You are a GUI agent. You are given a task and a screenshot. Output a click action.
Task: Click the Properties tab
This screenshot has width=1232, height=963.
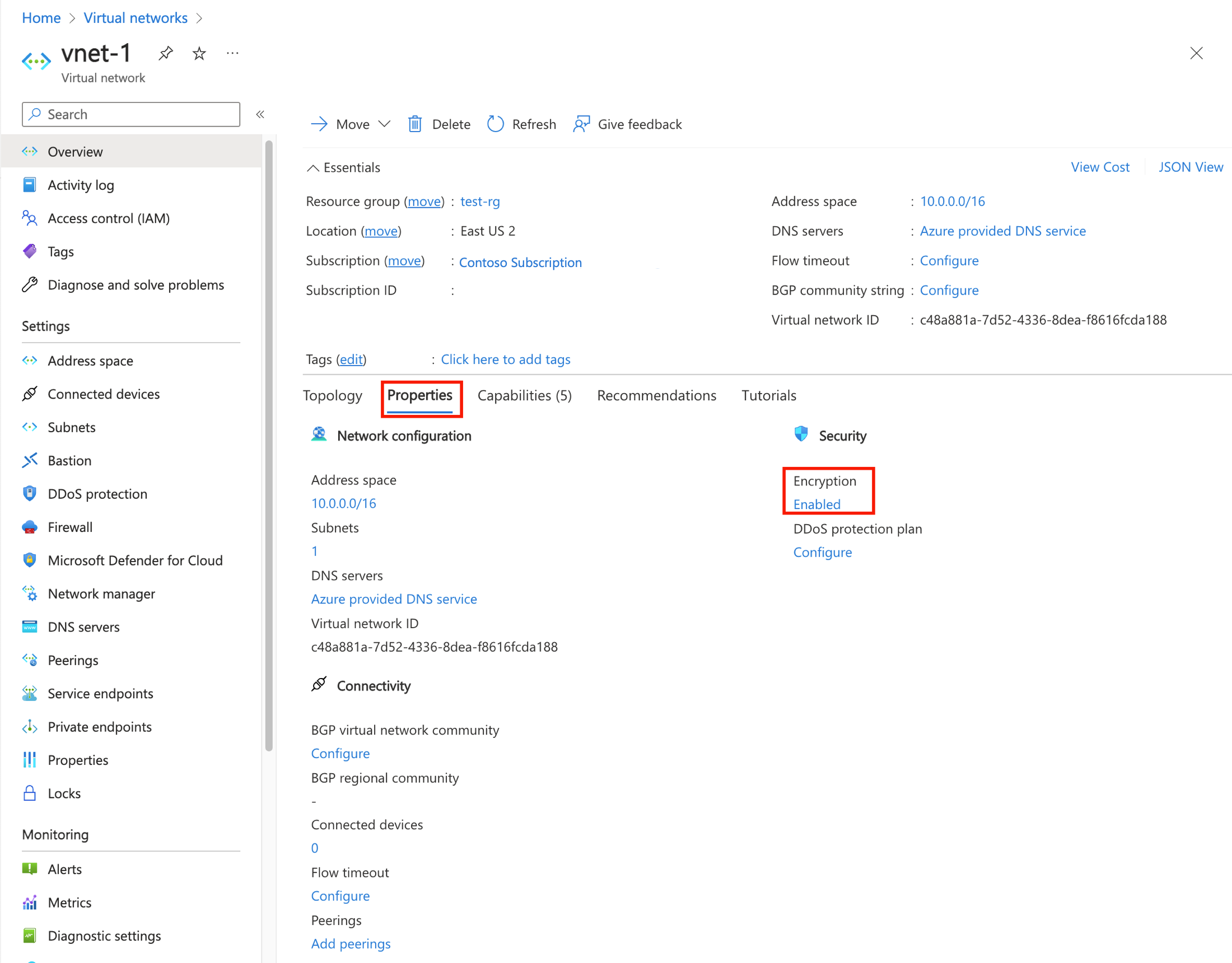click(419, 394)
